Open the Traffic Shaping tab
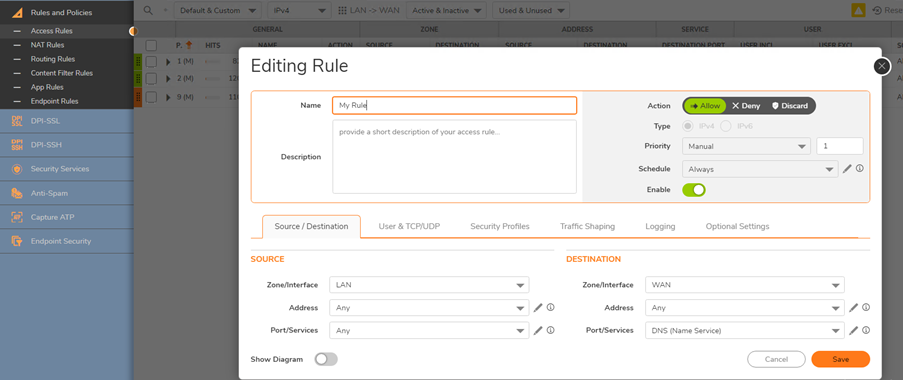This screenshot has height=380, width=903. pyautogui.click(x=587, y=226)
